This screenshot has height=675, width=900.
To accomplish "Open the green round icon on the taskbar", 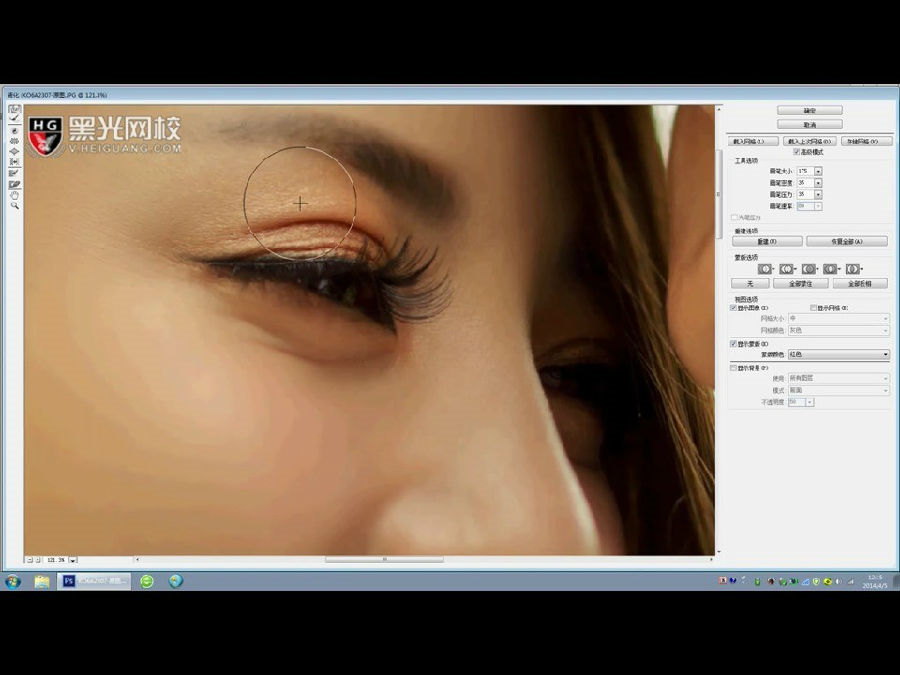I will (x=147, y=581).
